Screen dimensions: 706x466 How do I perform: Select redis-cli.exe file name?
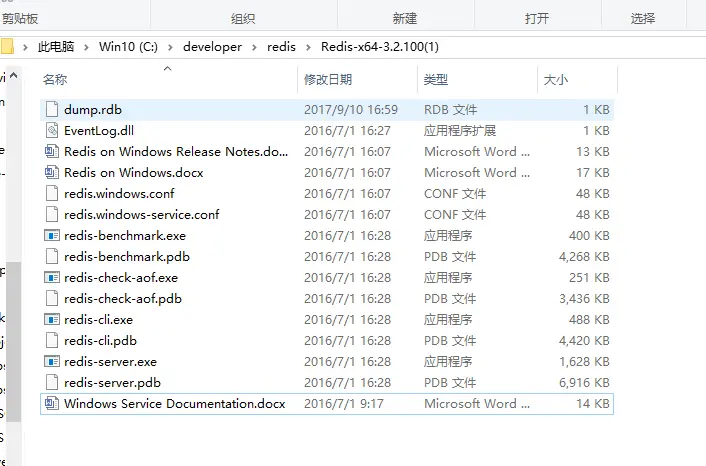(98, 320)
